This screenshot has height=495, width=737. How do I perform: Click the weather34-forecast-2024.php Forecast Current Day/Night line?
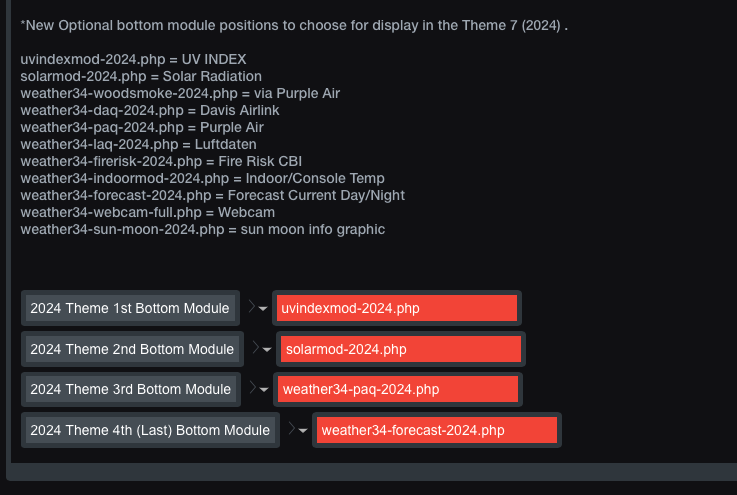tap(212, 195)
